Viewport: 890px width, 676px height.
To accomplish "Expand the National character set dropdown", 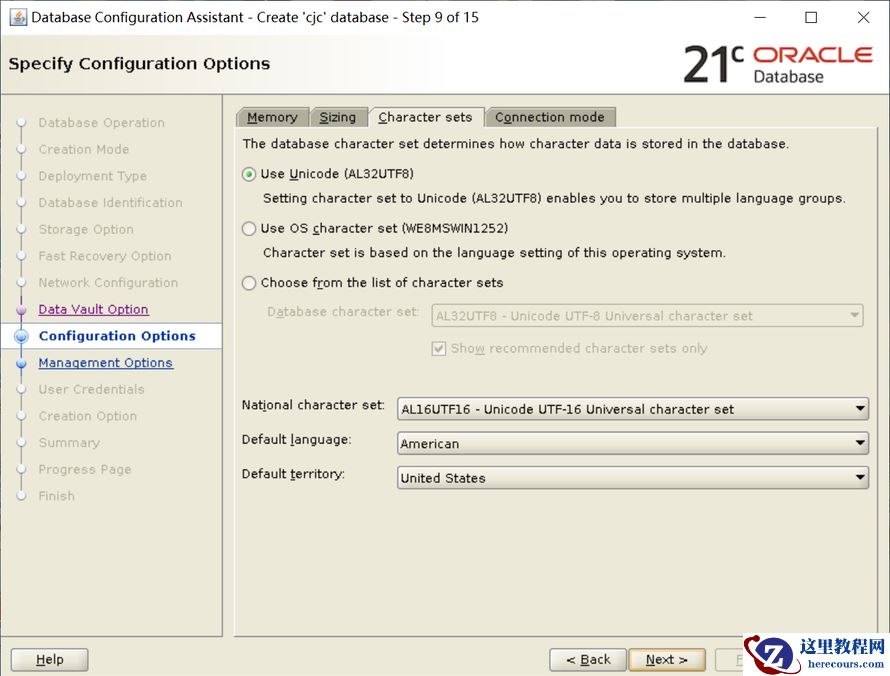I will coord(633,409).
